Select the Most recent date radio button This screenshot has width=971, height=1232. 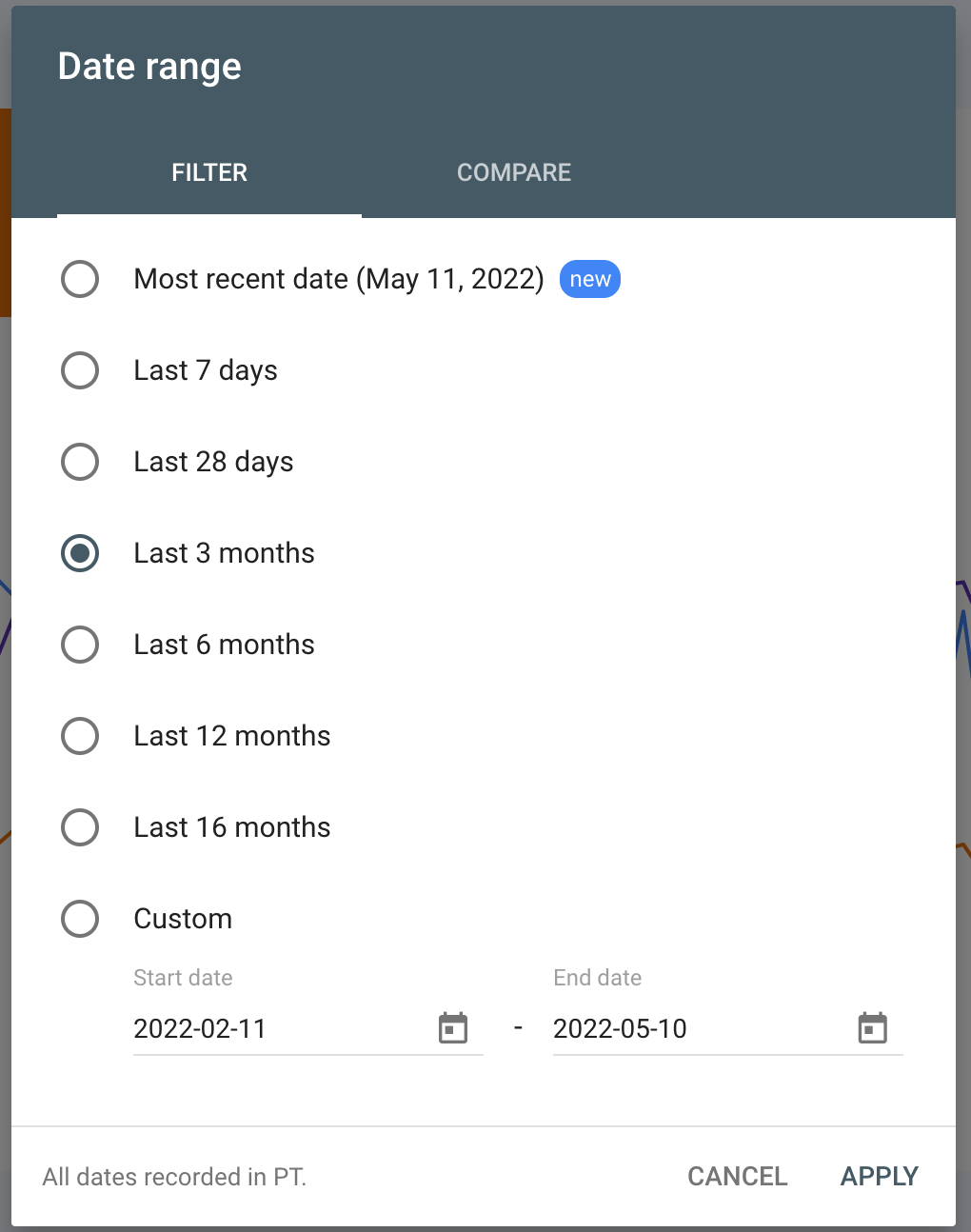tap(80, 279)
